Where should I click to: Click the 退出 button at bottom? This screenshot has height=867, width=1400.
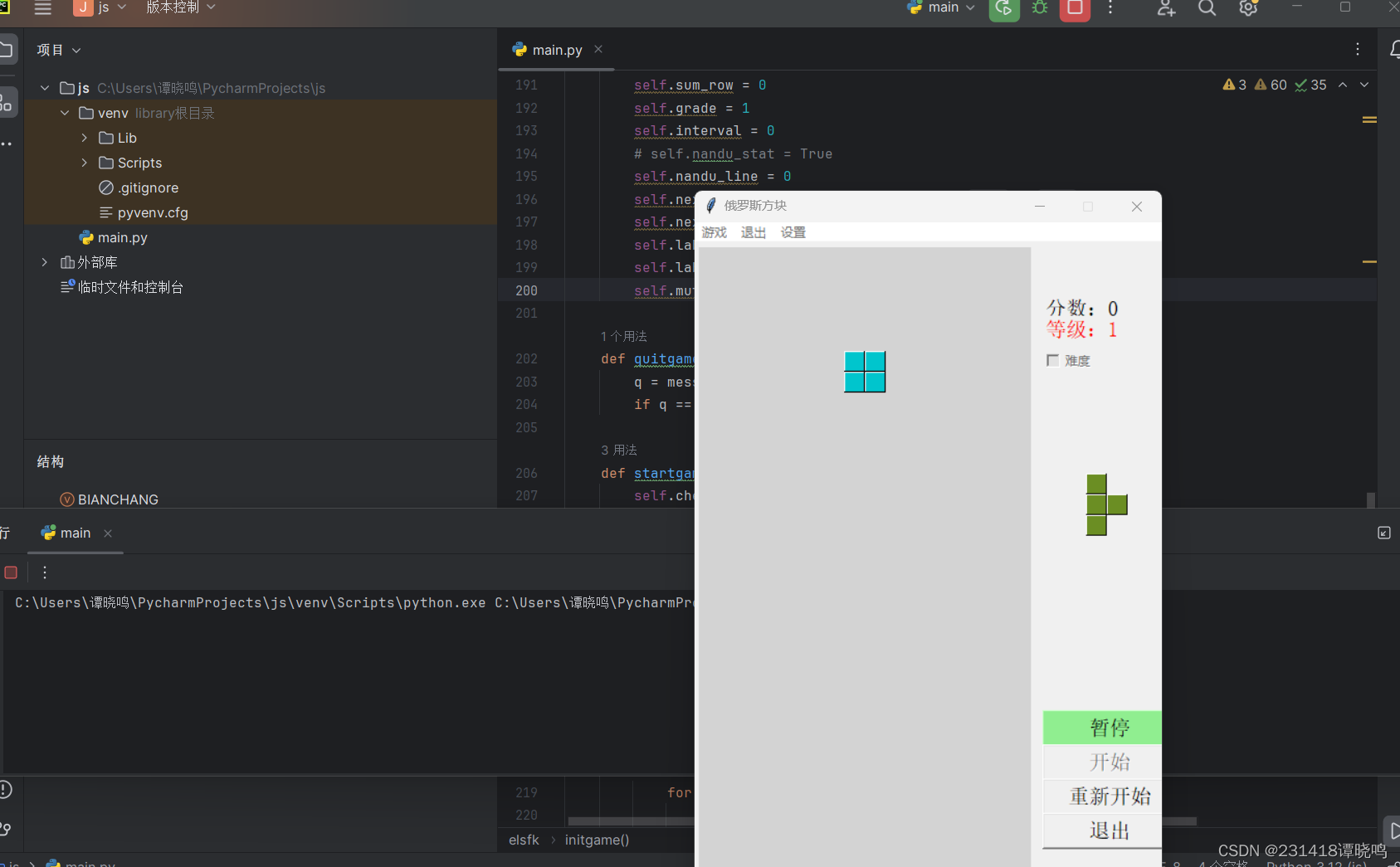[x=1102, y=831]
